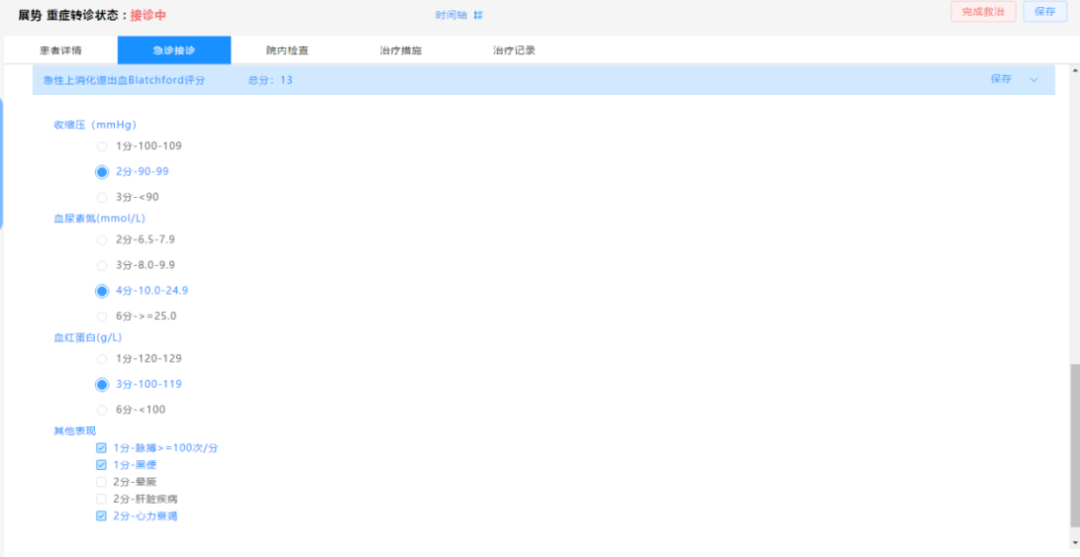
Task: Select systolic pressure 1分-100-109 radio
Action: pyautogui.click(x=102, y=146)
